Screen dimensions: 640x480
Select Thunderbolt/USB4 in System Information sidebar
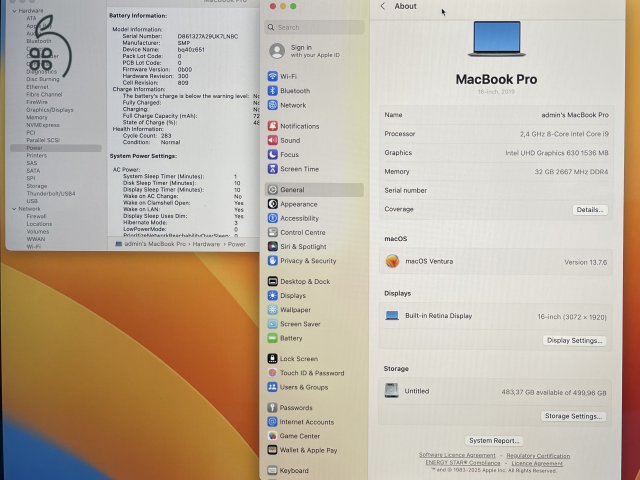pos(51,194)
